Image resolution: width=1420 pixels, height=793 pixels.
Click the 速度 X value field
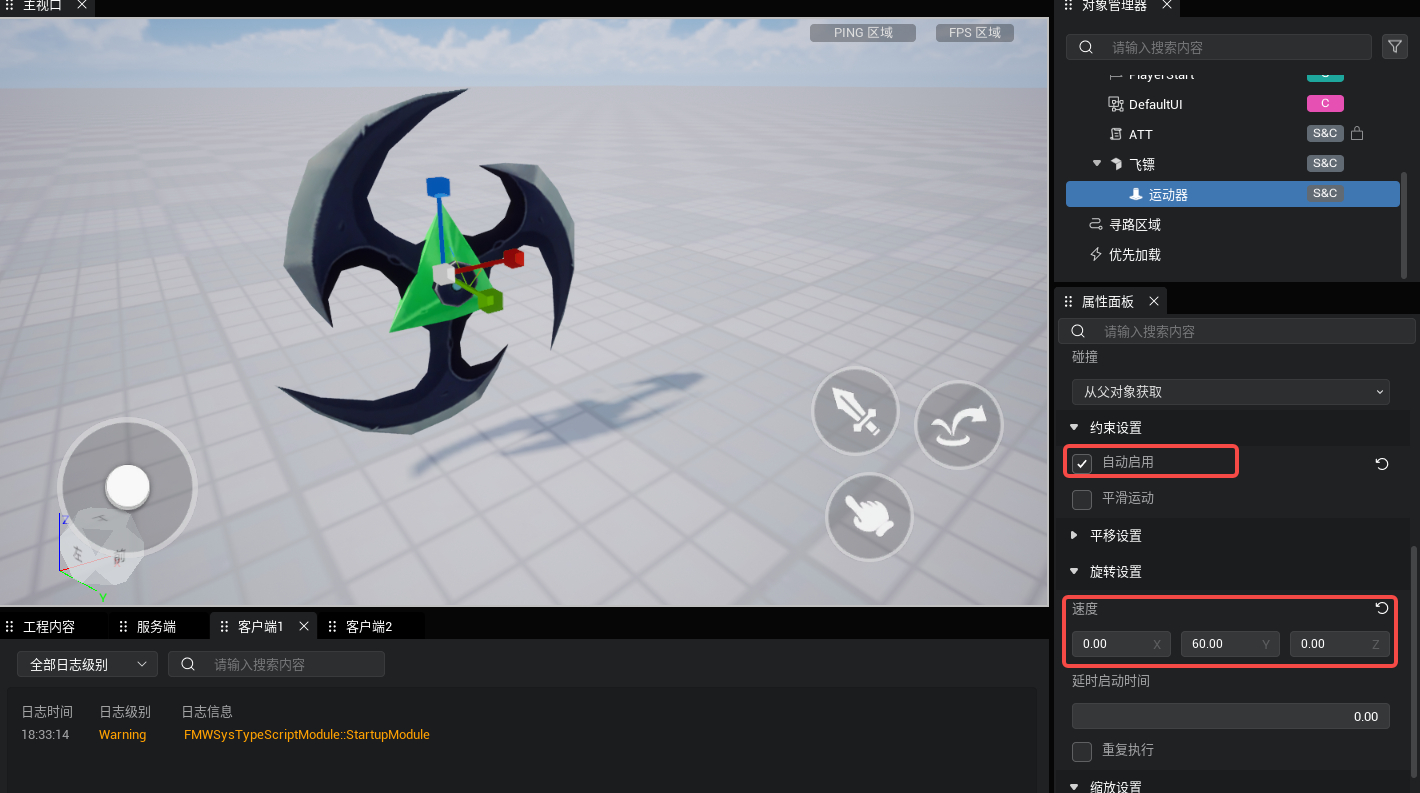point(1121,644)
